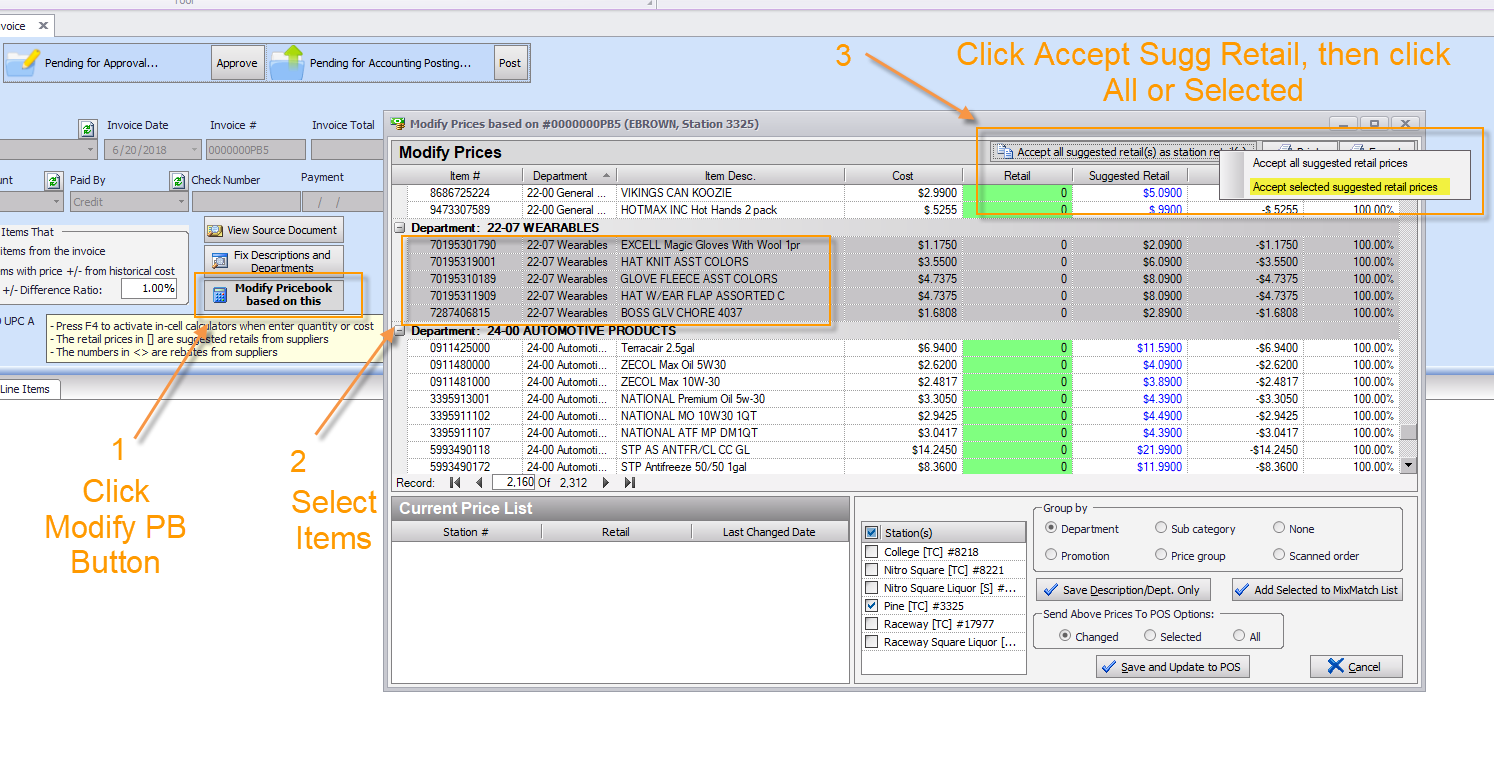This screenshot has height=767, width=1494.
Task: Click the green Retail cell for ZECOL Max 10W-30
Action: pyautogui.click(x=1017, y=382)
